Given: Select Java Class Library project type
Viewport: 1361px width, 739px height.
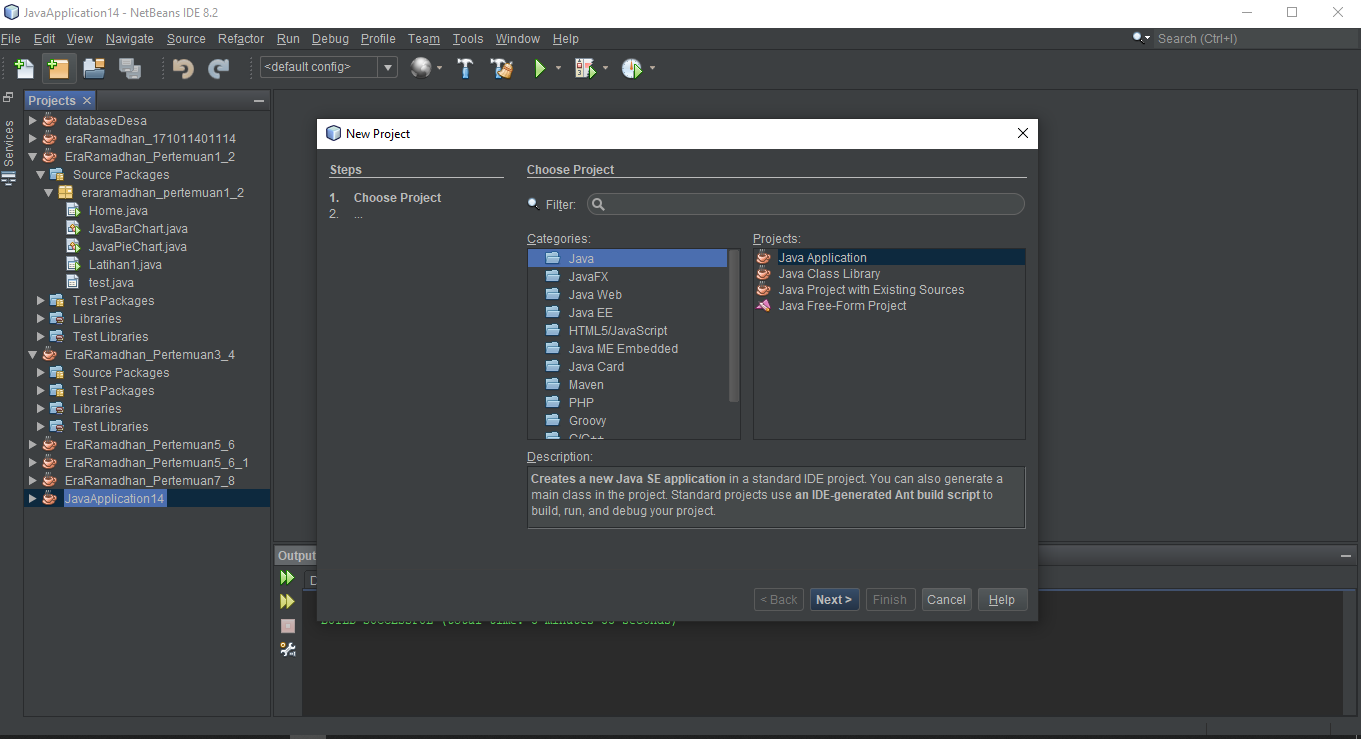Looking at the screenshot, I should pos(829,274).
